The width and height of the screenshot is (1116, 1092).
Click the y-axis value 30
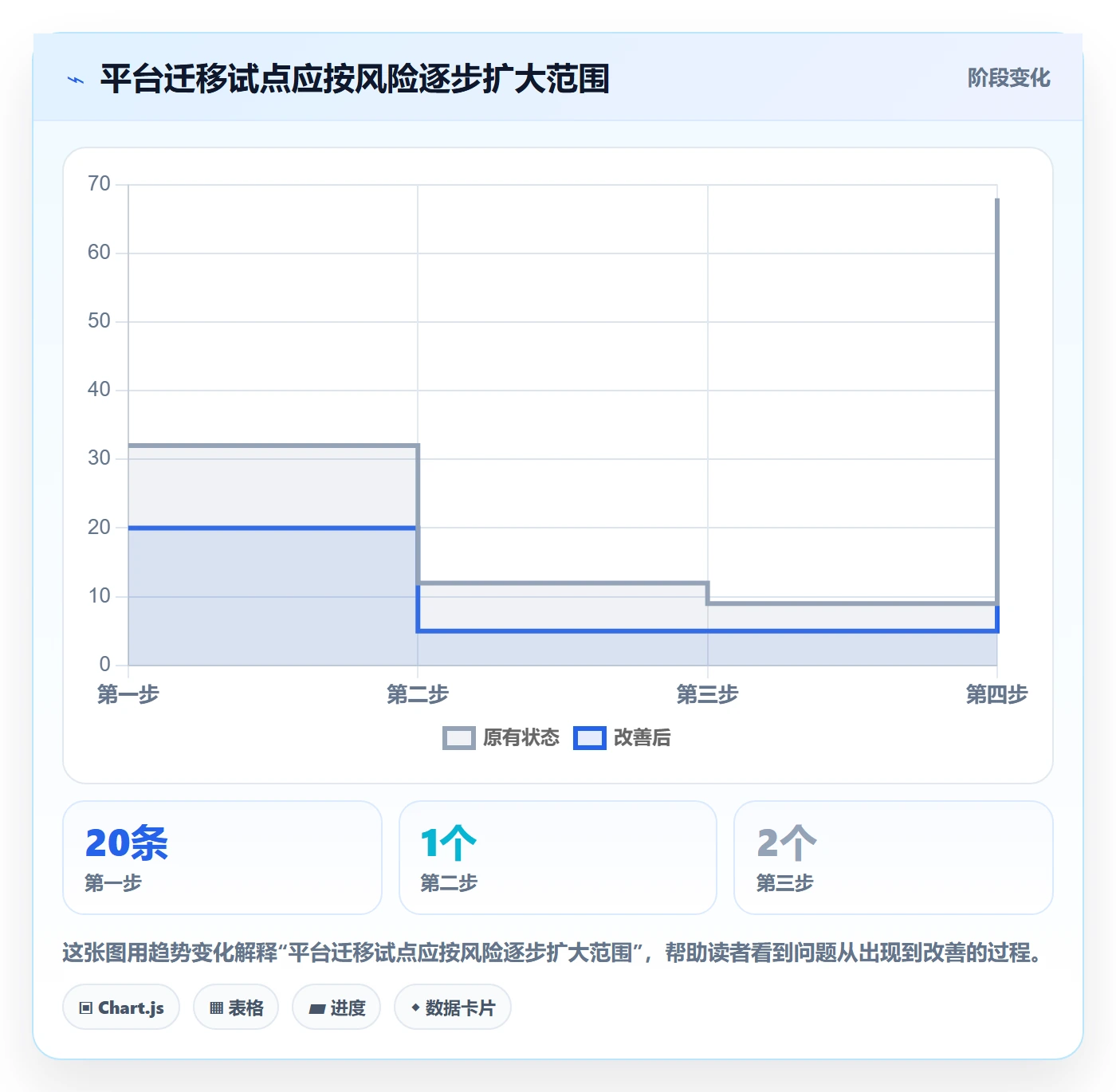(x=99, y=458)
